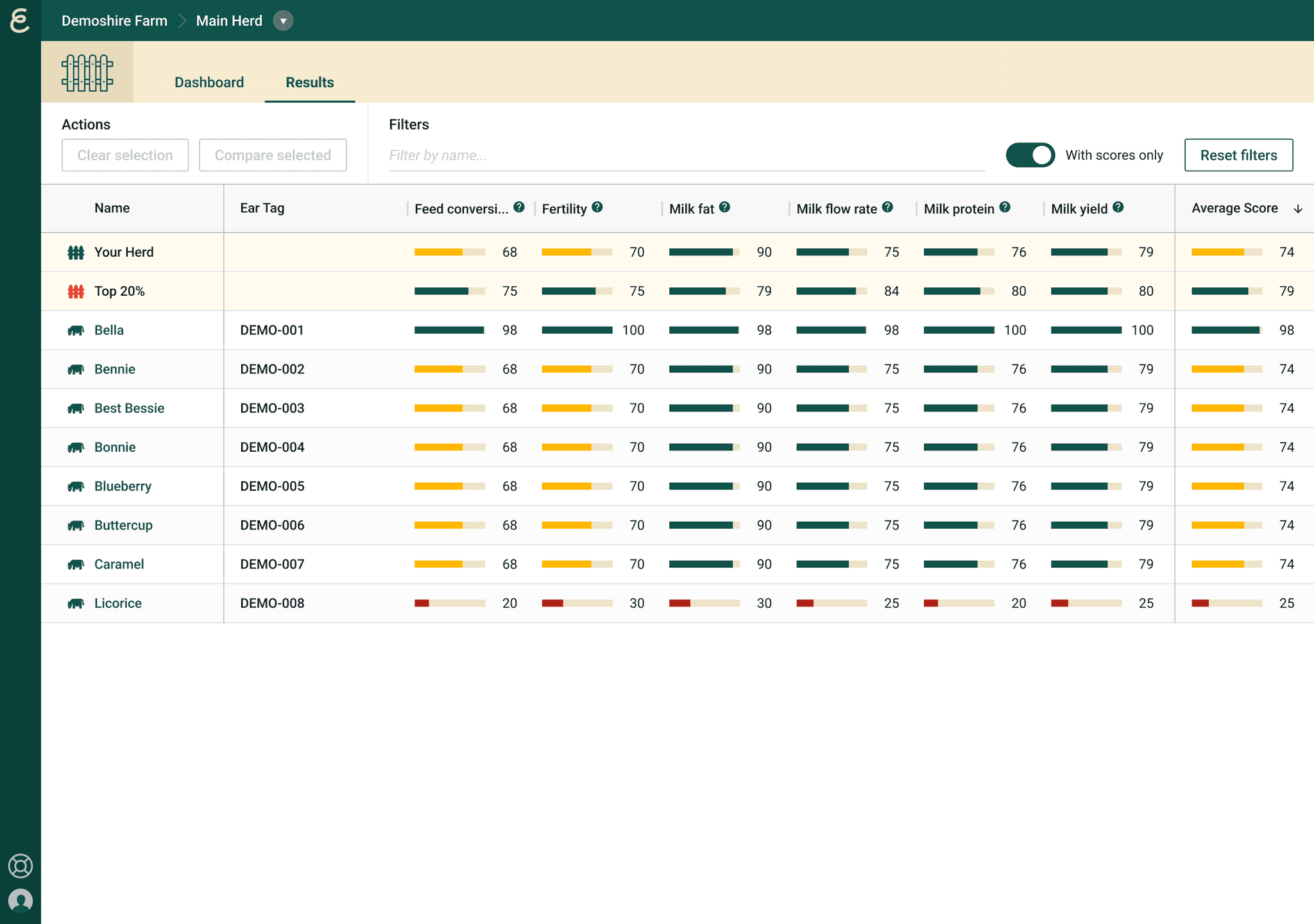Click the Milk flow rate help icon

(x=887, y=207)
